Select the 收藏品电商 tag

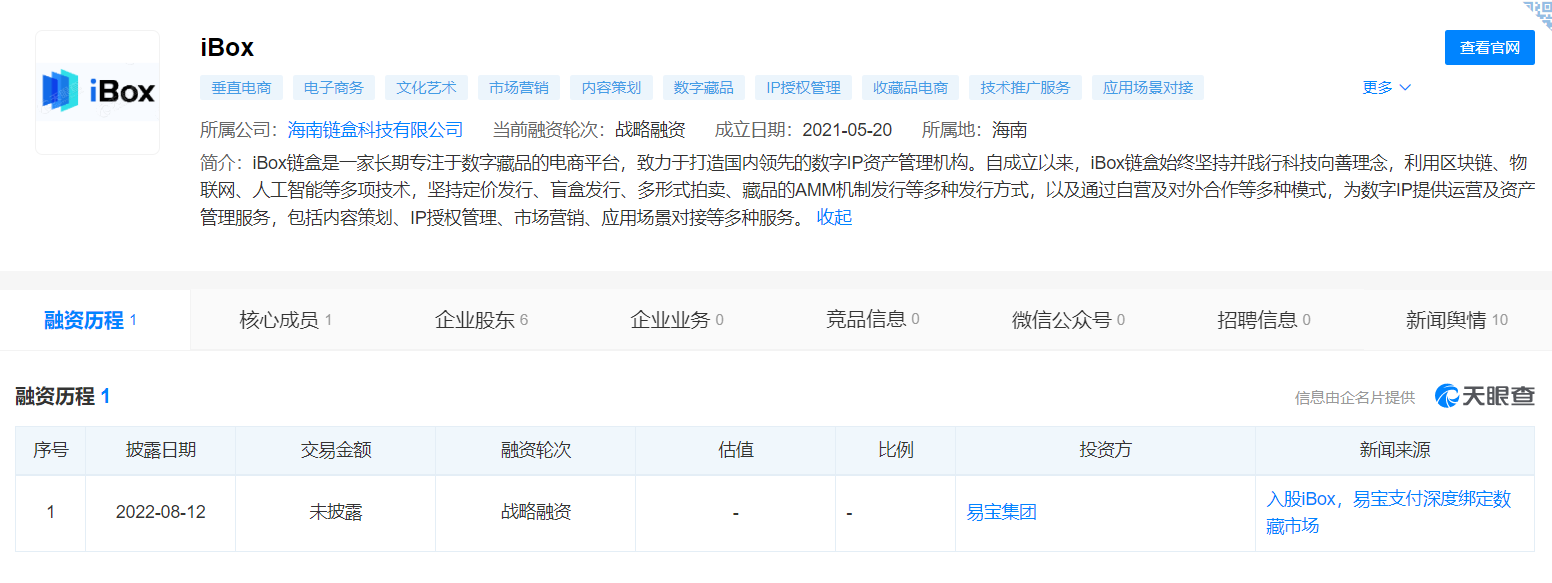click(910, 87)
